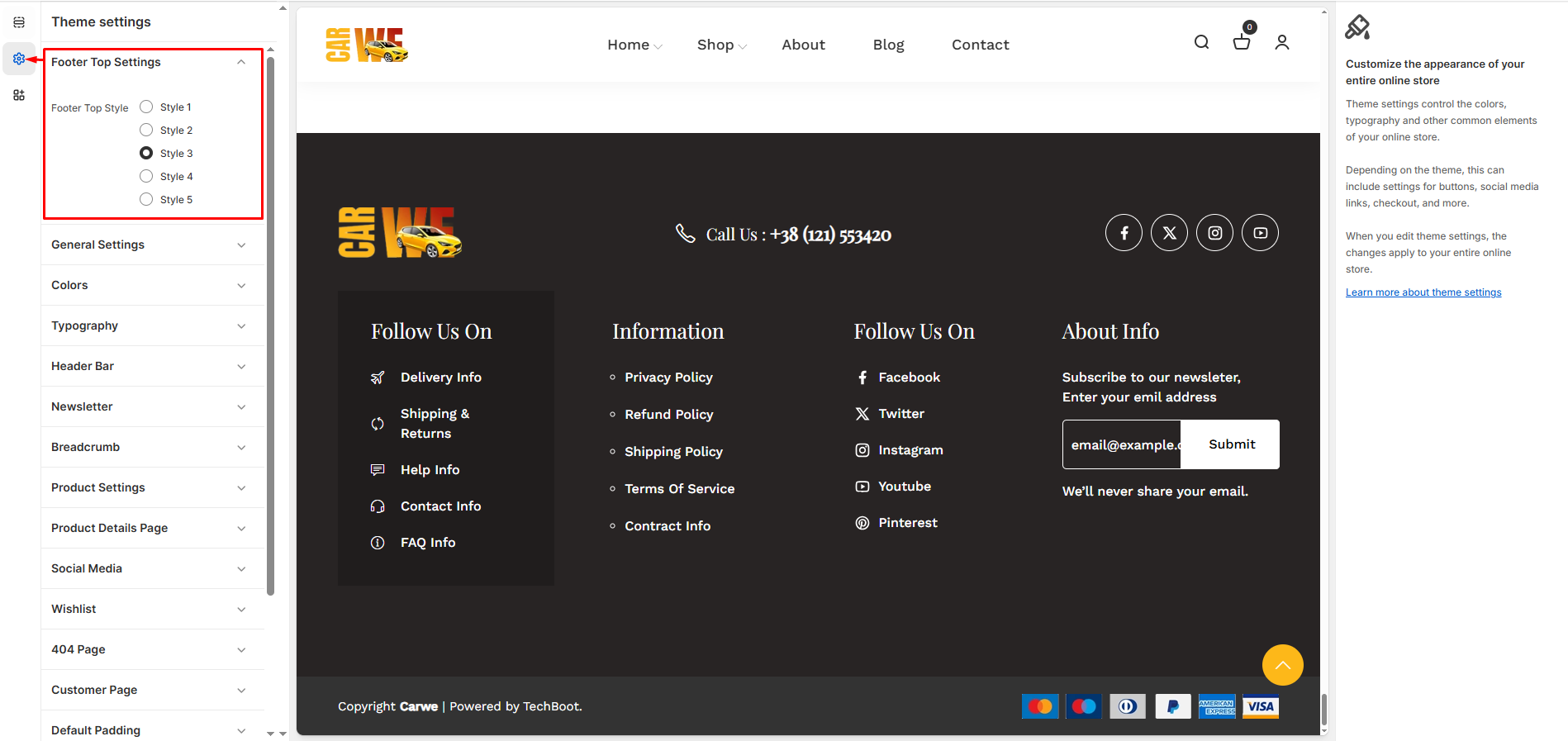Click the search magnifier icon in header

click(x=1201, y=42)
